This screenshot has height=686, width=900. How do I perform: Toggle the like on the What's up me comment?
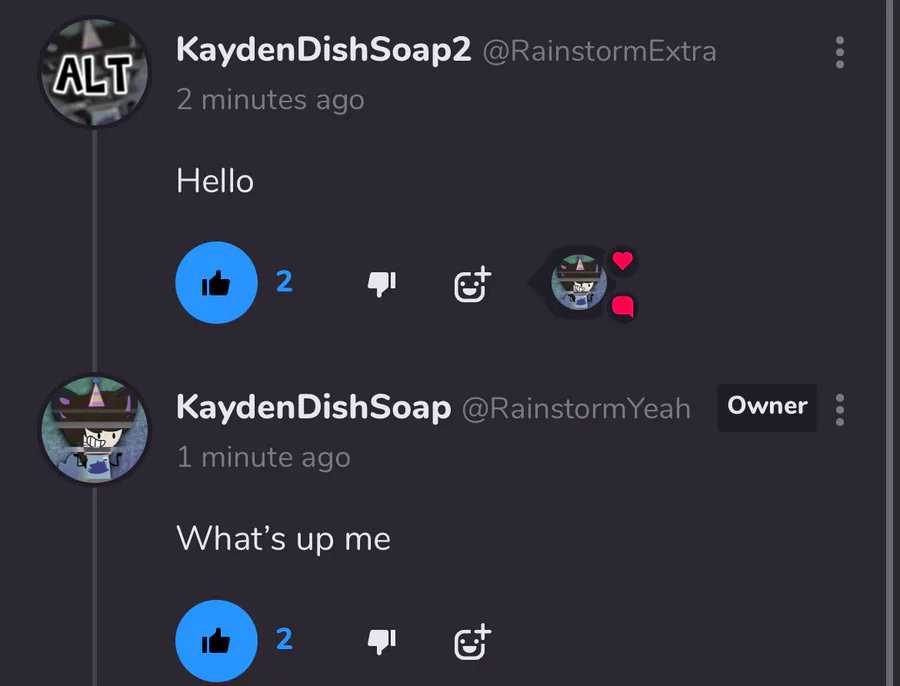coord(216,641)
